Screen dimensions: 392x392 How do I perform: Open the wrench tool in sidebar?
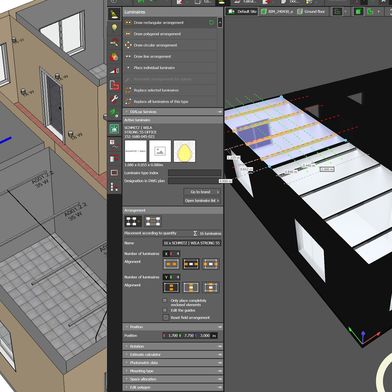click(114, 99)
